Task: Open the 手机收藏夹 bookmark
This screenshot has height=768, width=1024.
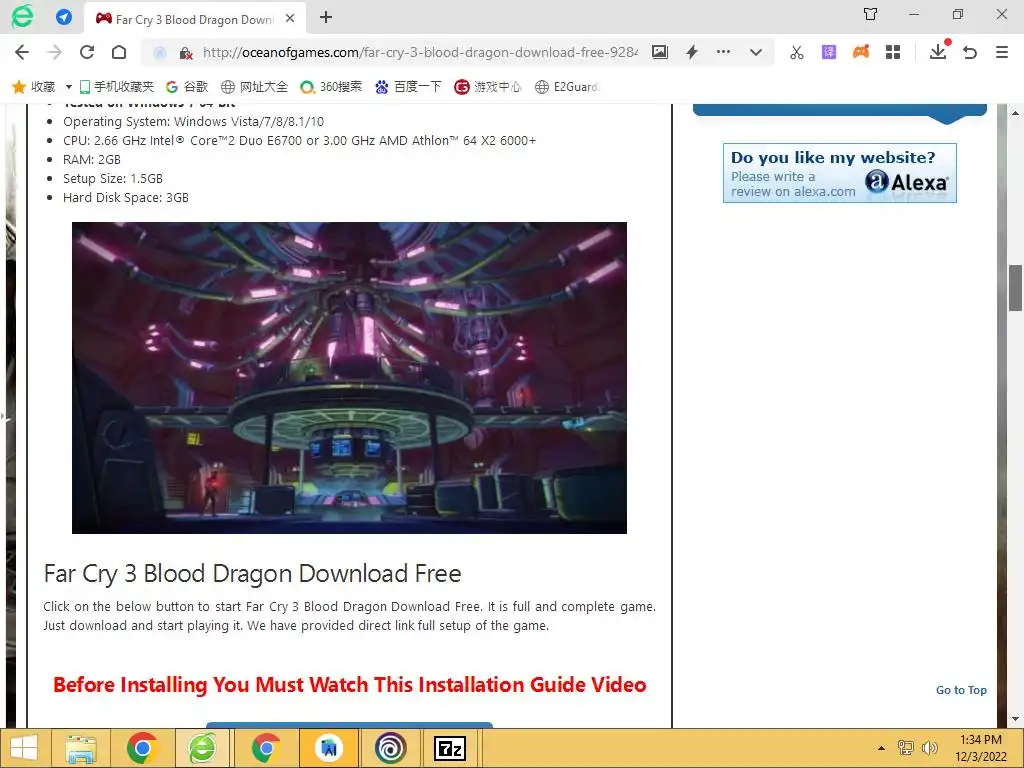Action: 116,87
